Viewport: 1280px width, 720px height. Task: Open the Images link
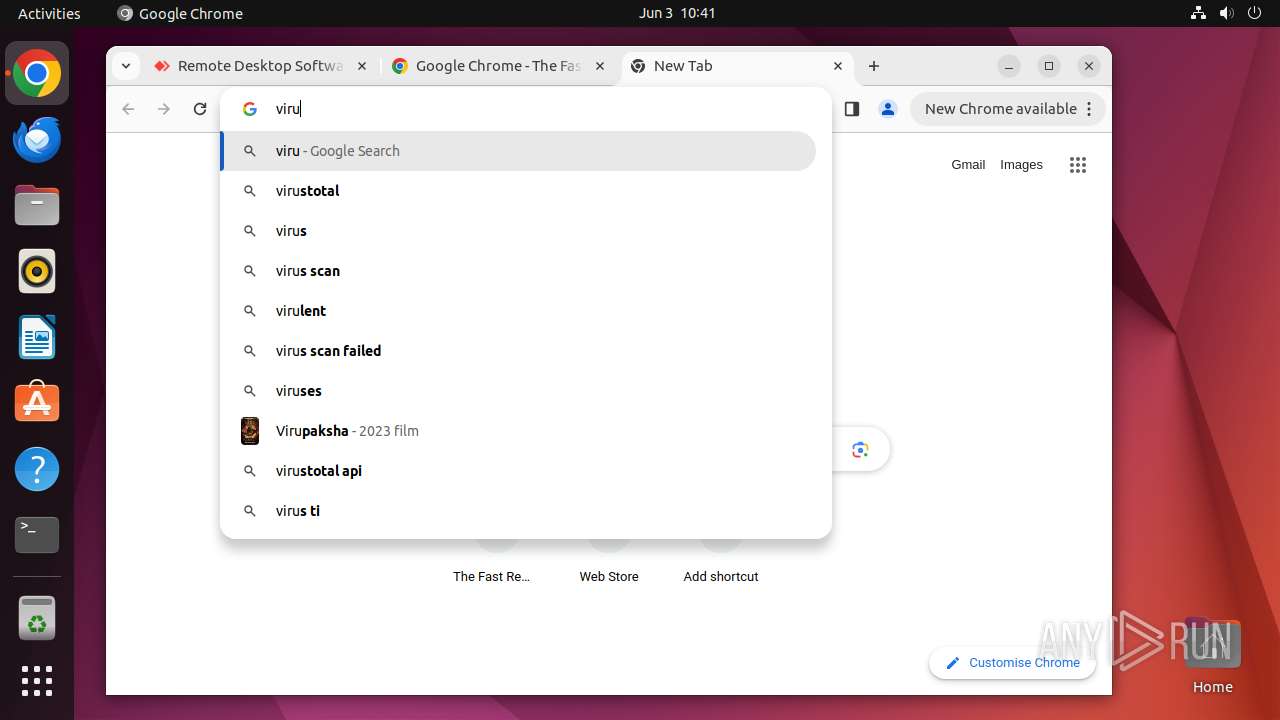[1021, 165]
